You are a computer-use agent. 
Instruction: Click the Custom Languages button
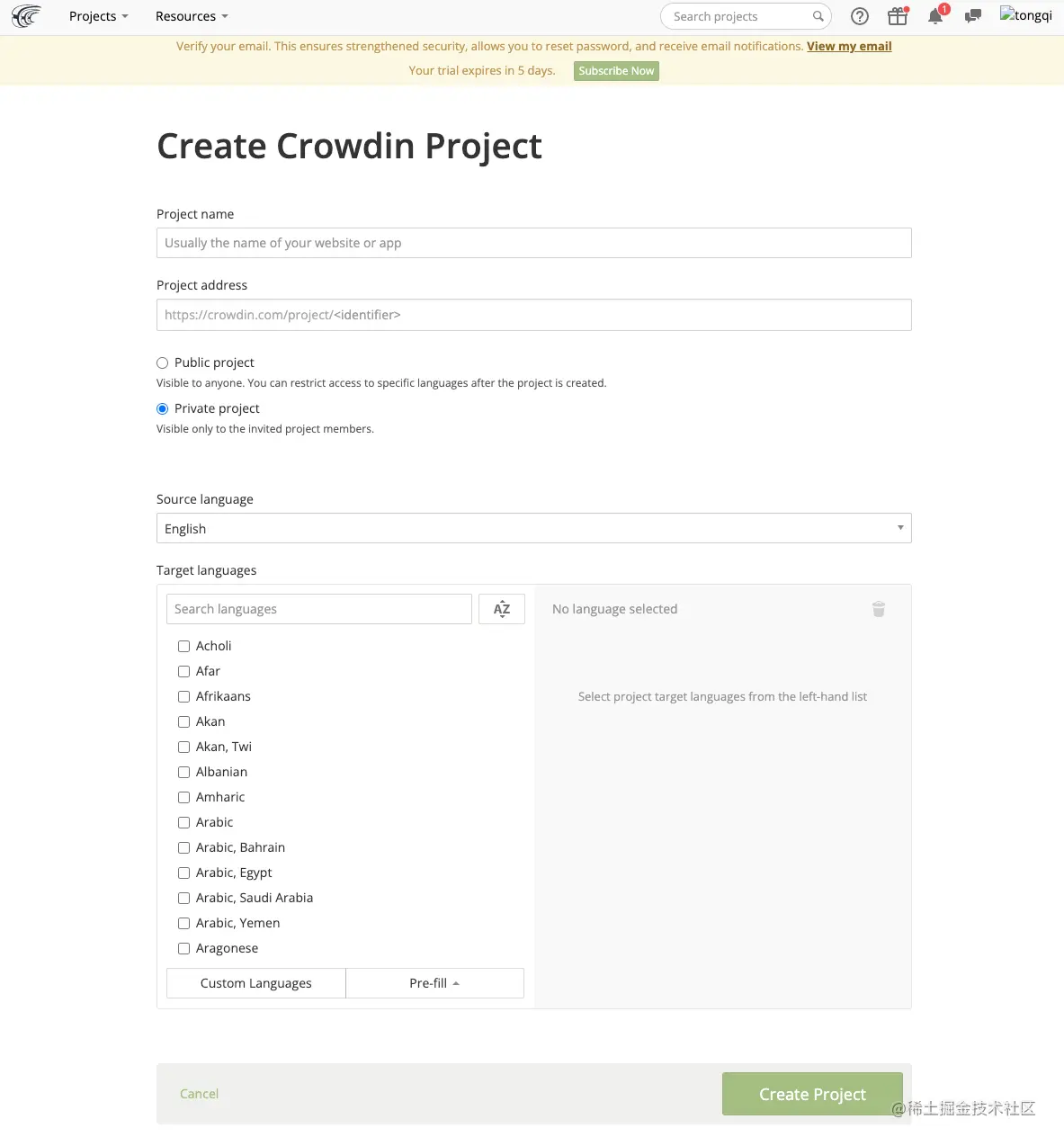(x=256, y=983)
